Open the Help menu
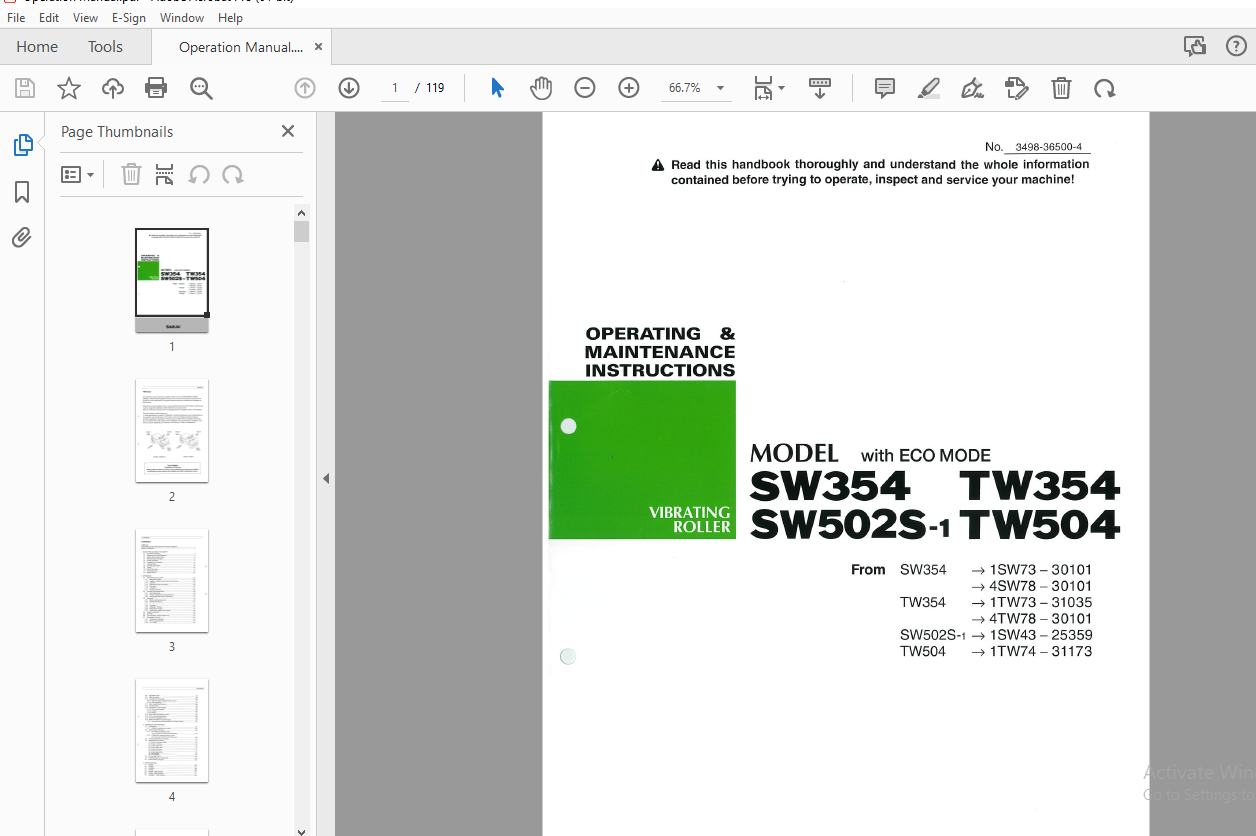1256x836 pixels. [x=230, y=18]
